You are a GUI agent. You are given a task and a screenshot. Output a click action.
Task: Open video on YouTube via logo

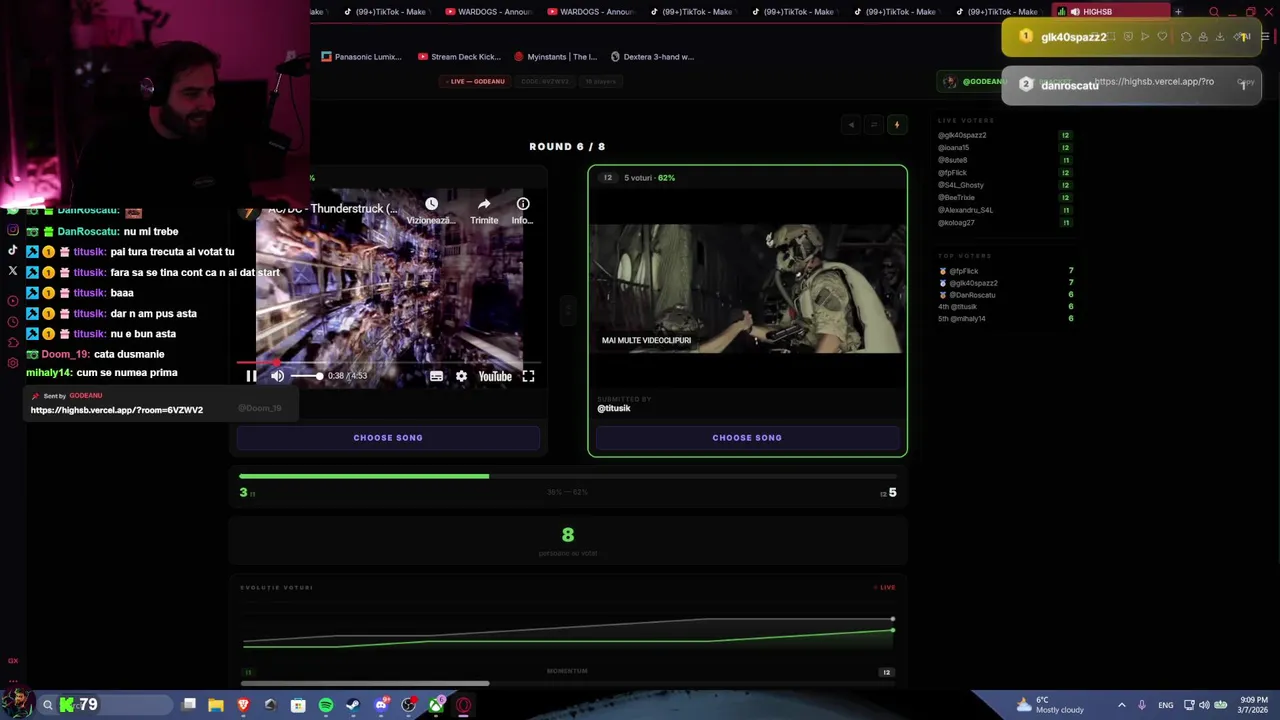coord(495,376)
